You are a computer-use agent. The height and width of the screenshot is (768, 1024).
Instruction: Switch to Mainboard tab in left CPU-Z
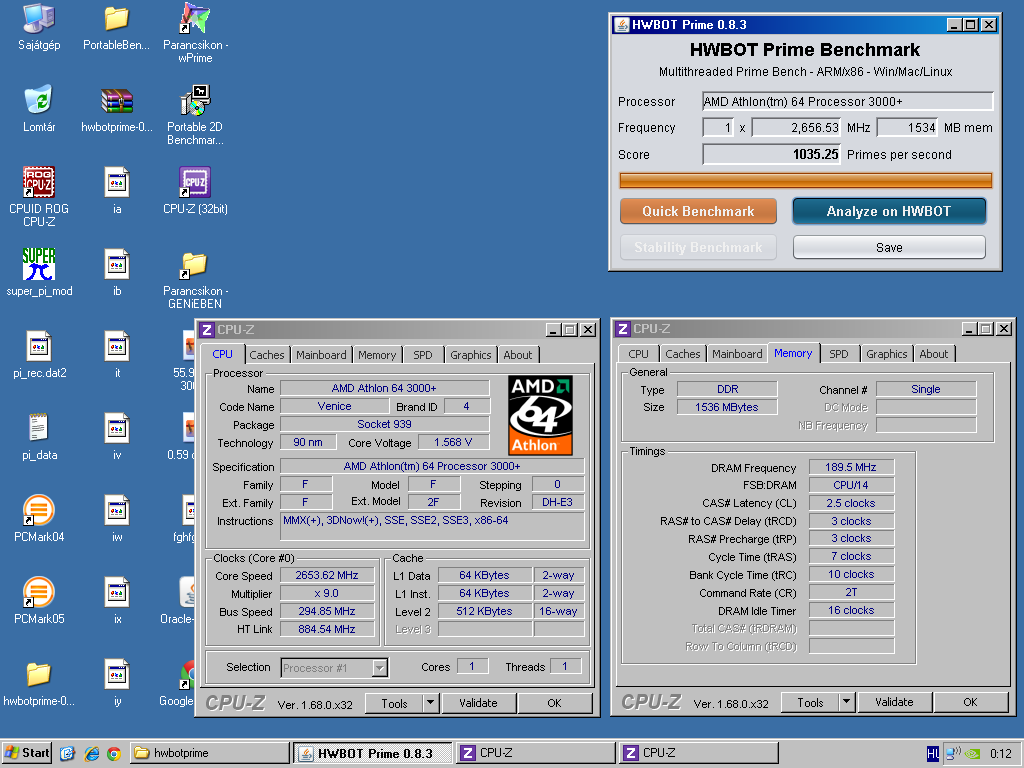pos(321,355)
